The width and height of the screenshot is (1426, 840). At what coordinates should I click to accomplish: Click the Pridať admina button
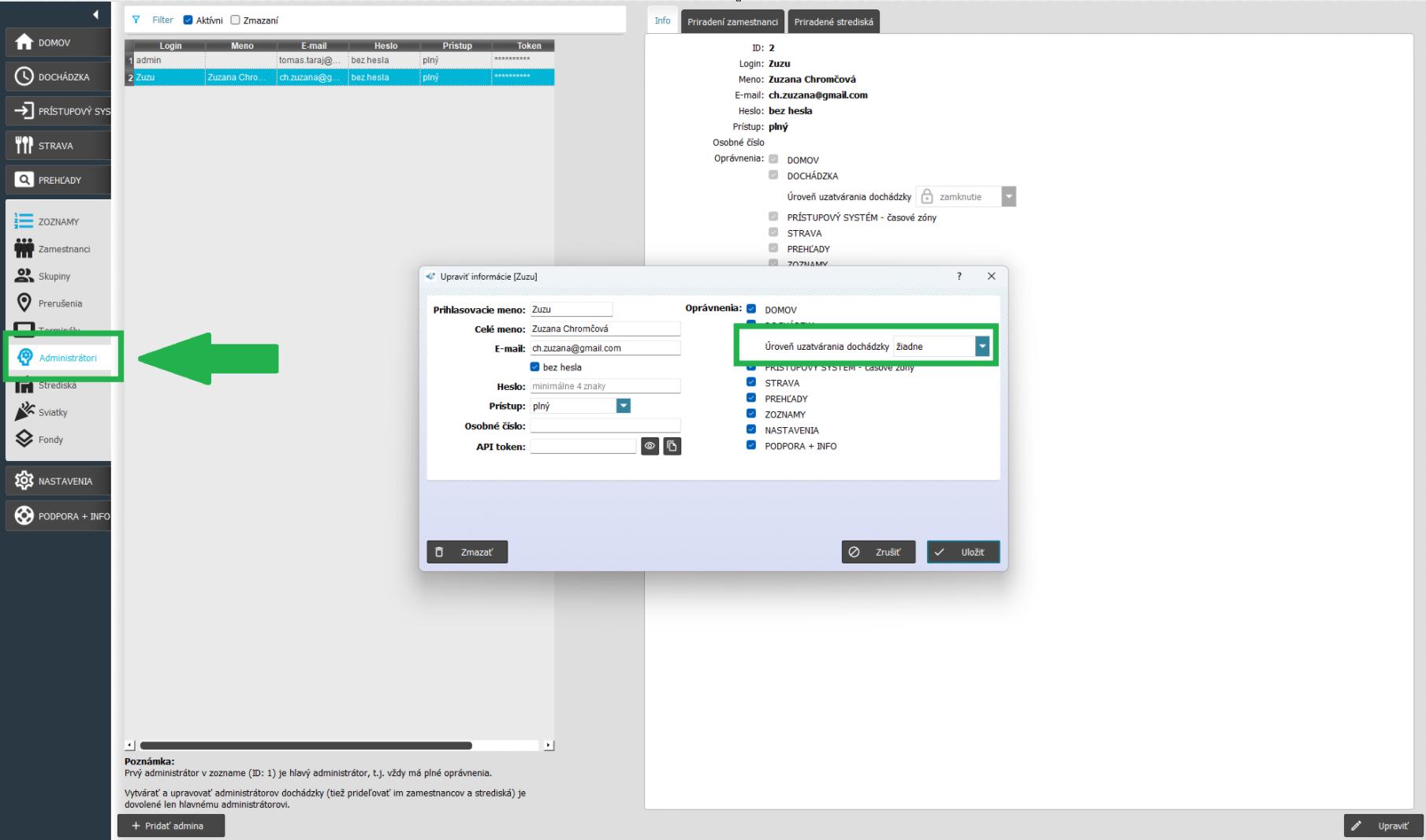click(171, 826)
